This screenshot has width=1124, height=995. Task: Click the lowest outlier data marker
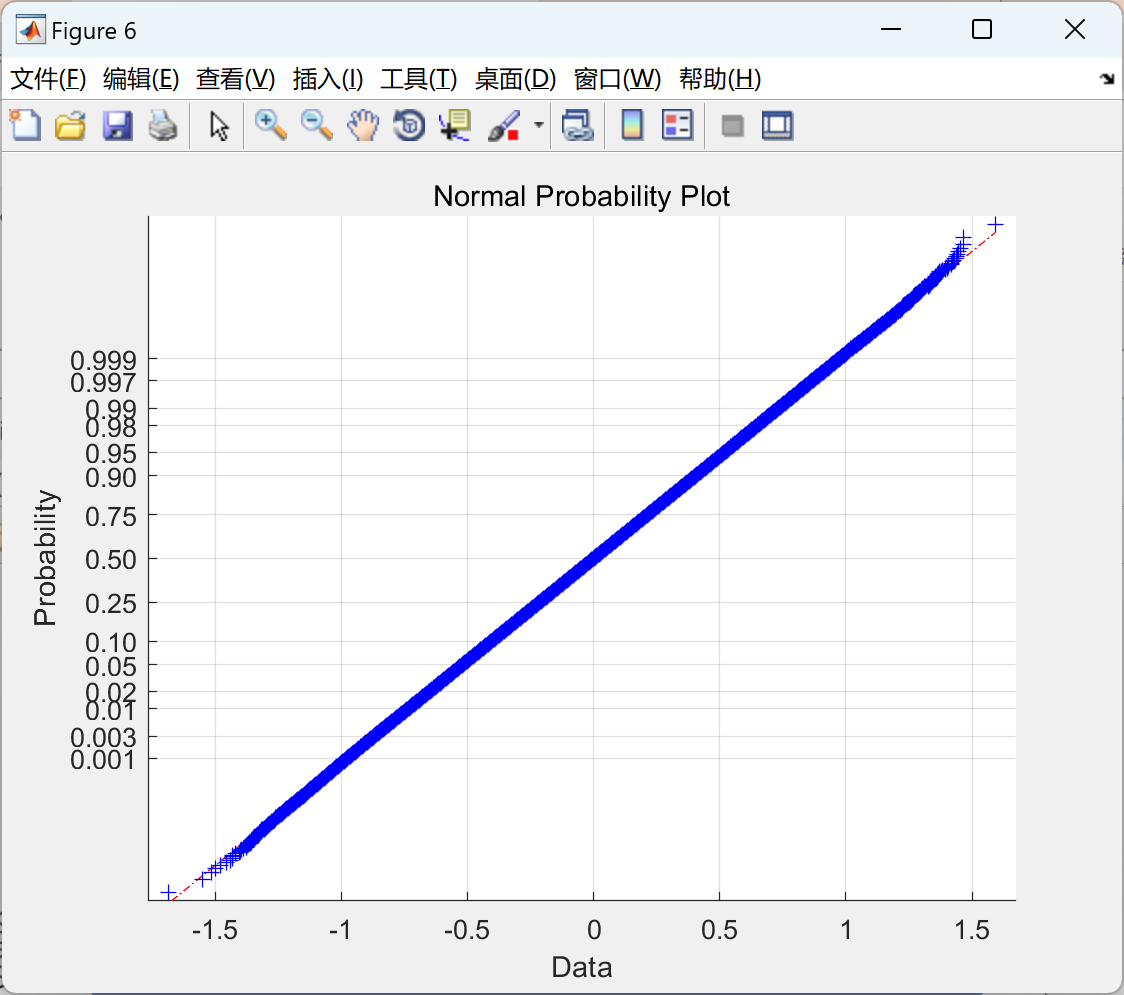tap(168, 892)
